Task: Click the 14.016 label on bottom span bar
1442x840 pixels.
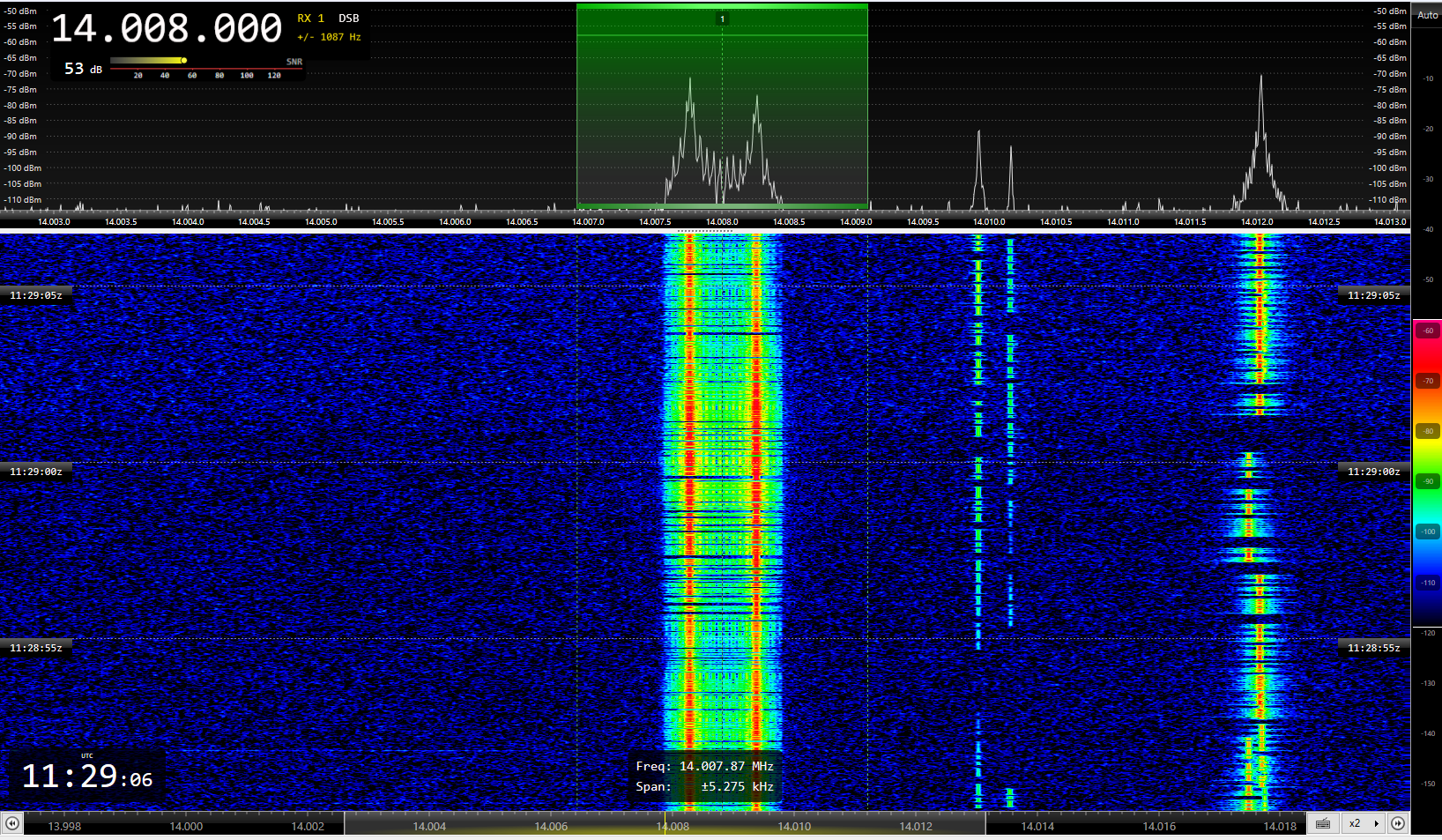Action: pyautogui.click(x=1159, y=827)
